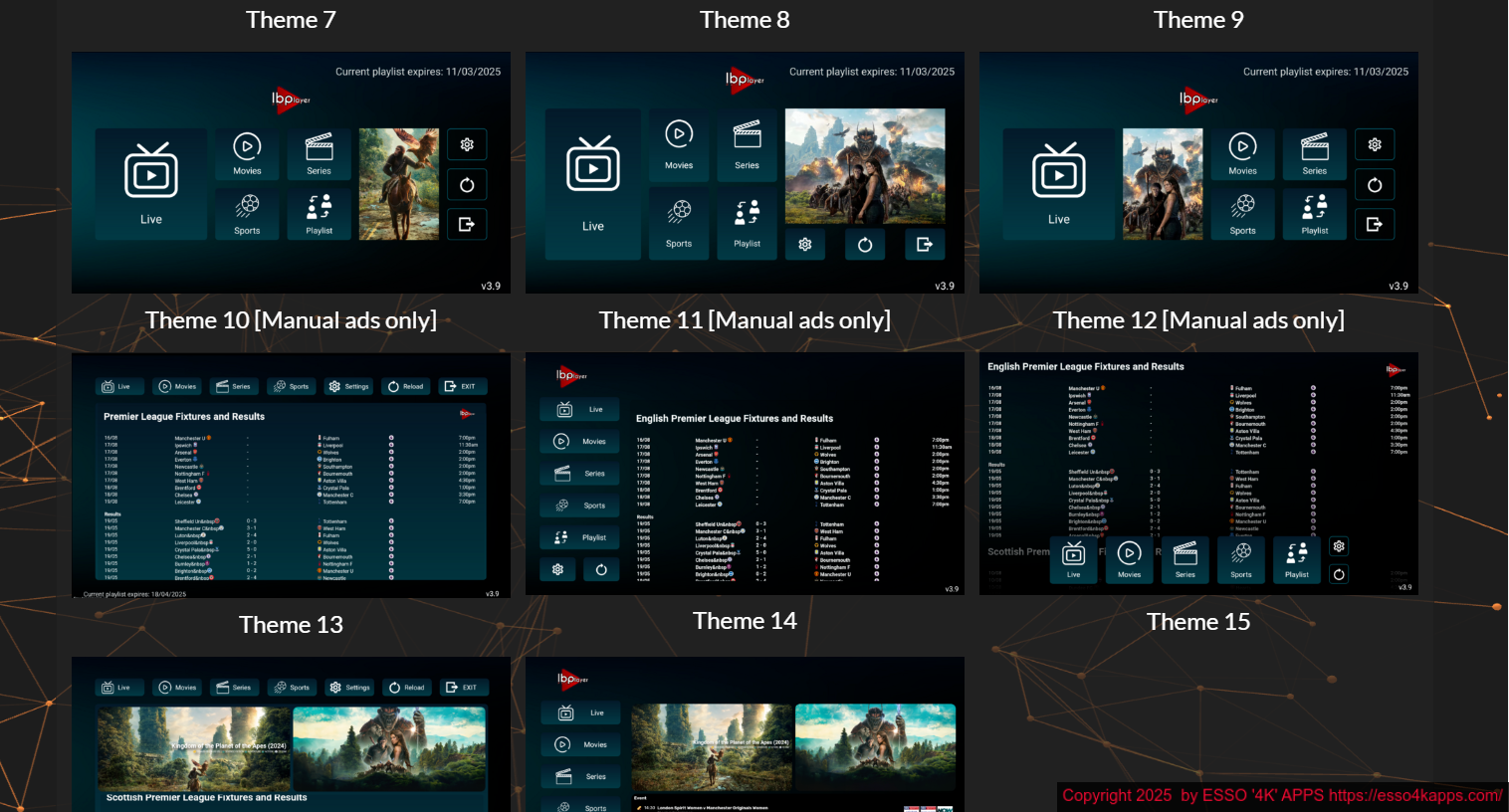Select the movie poster in Theme 7

coord(399,184)
